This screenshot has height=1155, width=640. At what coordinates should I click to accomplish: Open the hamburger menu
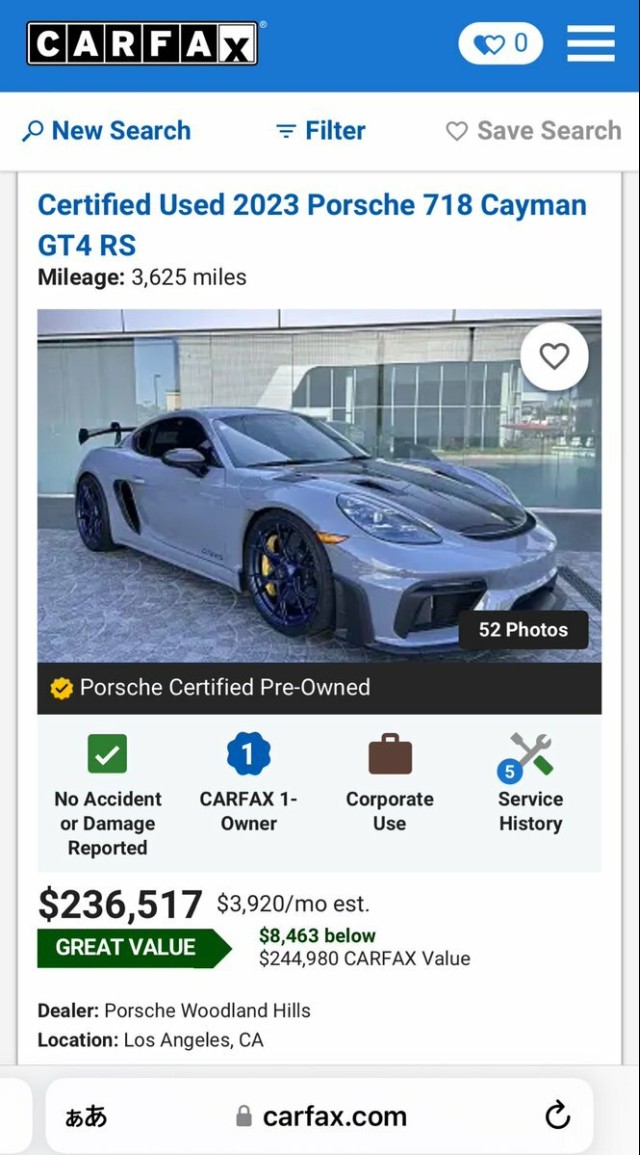(591, 43)
